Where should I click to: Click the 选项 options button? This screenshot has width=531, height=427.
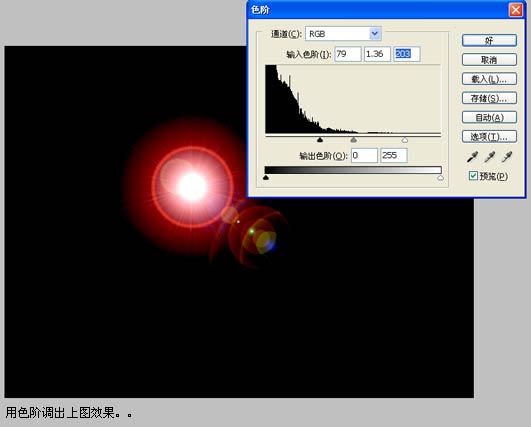[x=489, y=136]
